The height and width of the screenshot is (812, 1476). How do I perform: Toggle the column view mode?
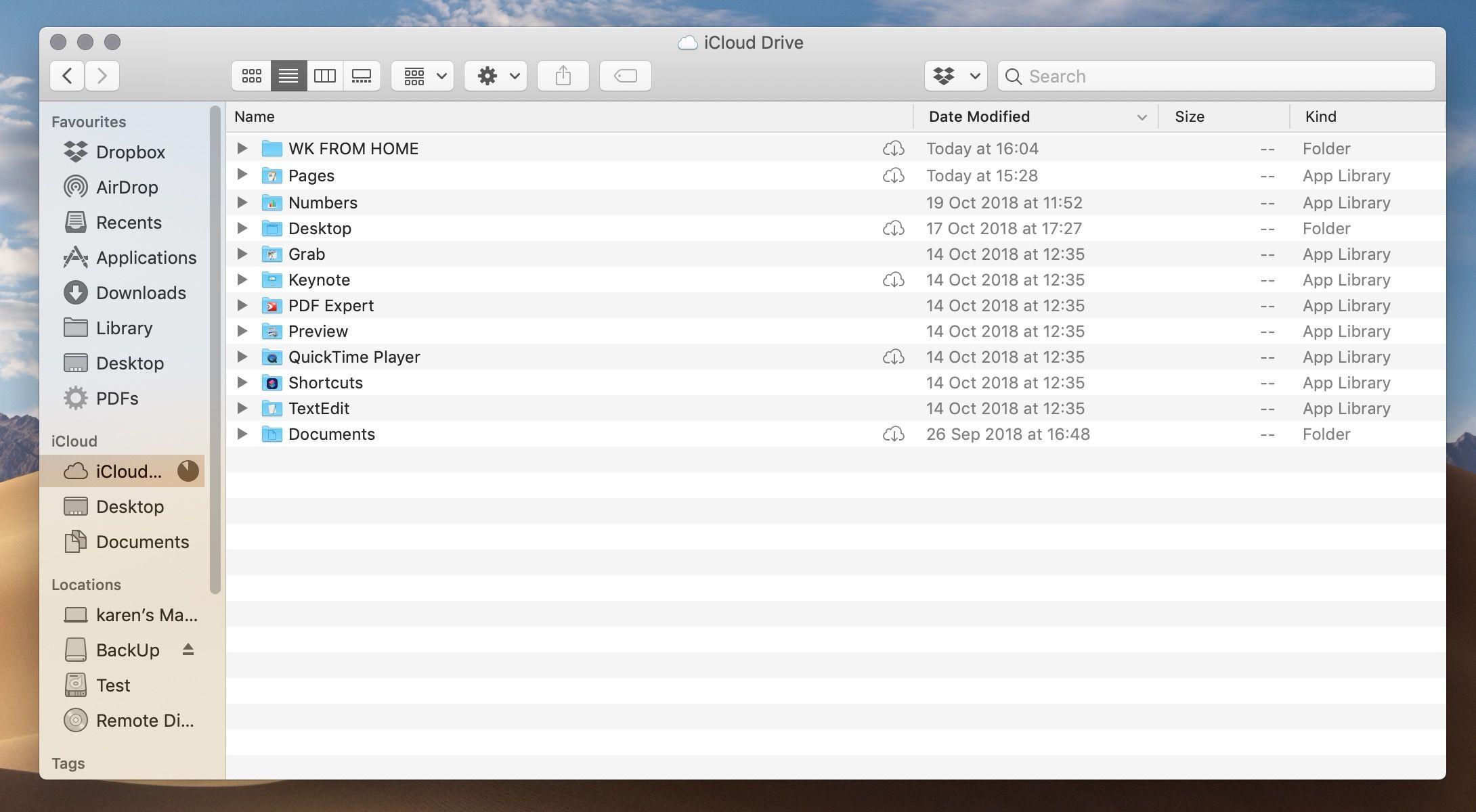[324, 75]
